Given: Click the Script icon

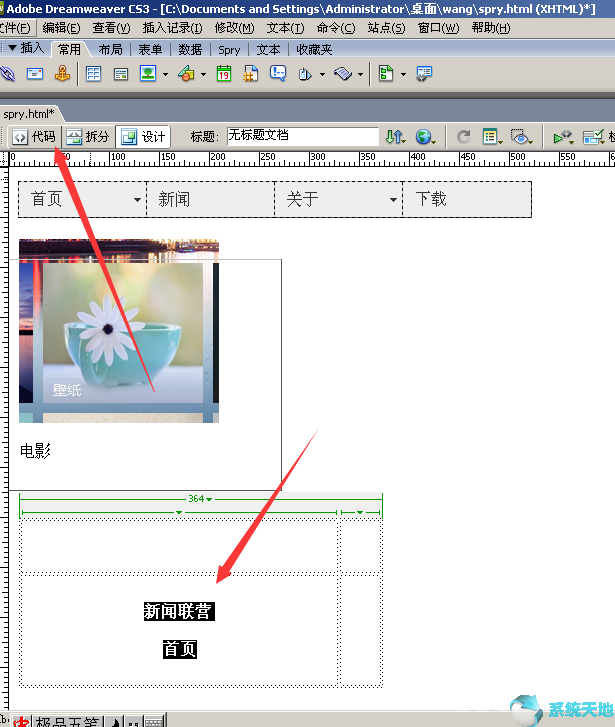Looking at the screenshot, I should click(x=343, y=74).
